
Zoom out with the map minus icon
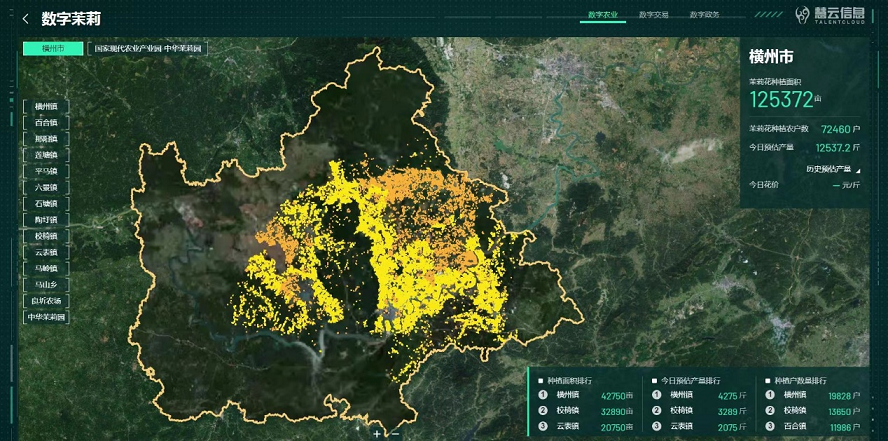click(x=396, y=434)
